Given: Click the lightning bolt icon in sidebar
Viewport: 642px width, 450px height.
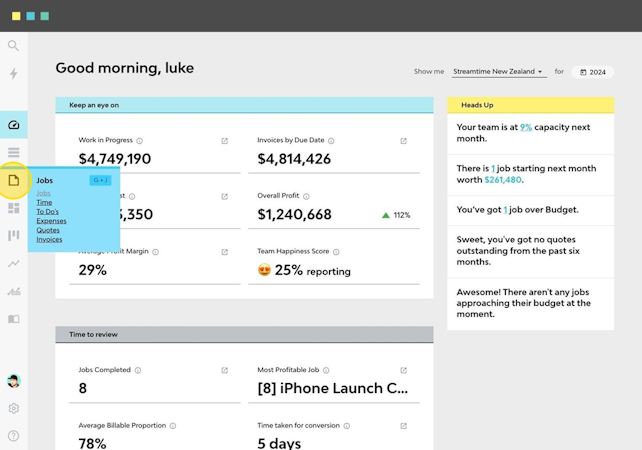Looking at the screenshot, I should 13,74.
